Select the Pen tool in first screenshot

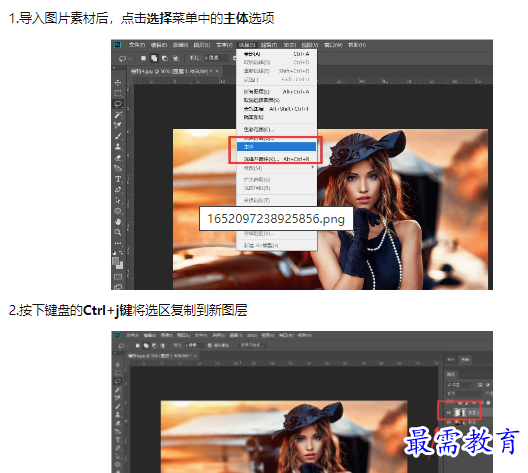(x=118, y=190)
